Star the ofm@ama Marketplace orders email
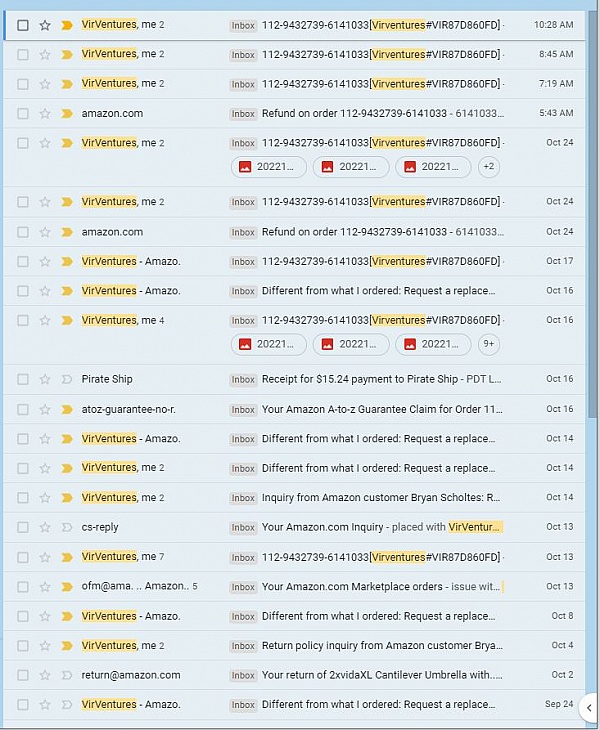The image size is (600, 730). [44, 586]
